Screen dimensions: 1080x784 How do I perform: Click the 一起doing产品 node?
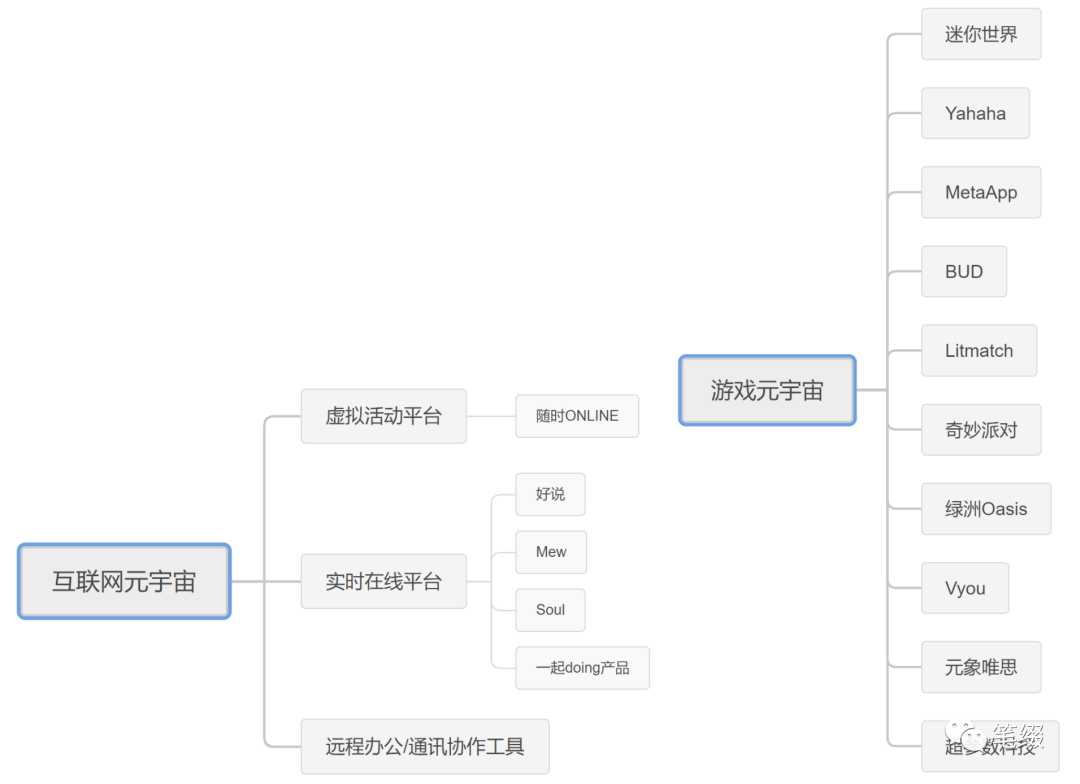tap(583, 668)
